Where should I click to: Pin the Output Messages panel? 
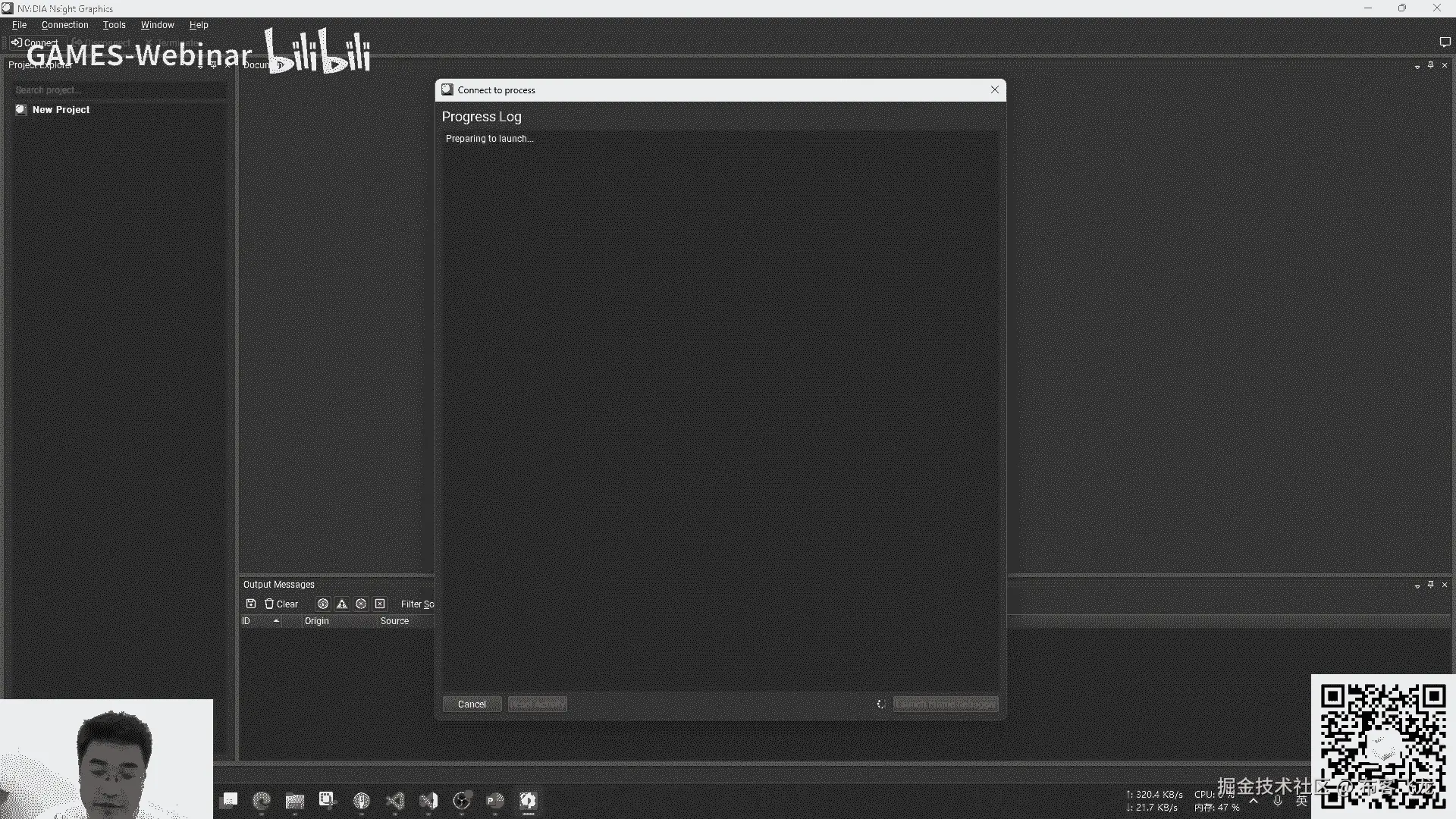click(1430, 585)
